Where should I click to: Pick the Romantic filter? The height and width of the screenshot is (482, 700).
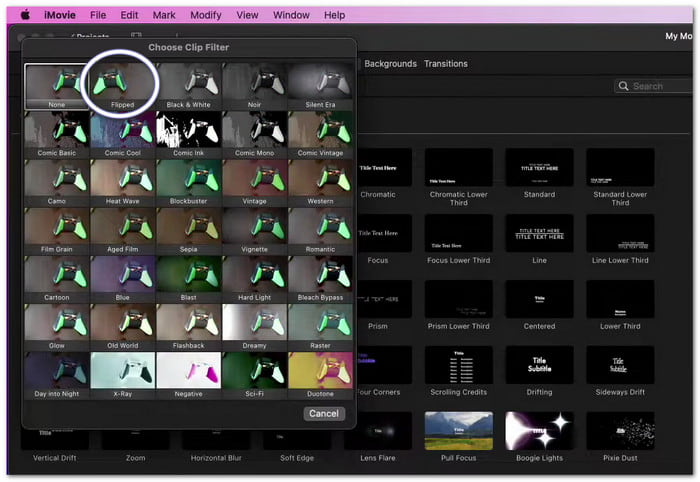click(x=320, y=231)
